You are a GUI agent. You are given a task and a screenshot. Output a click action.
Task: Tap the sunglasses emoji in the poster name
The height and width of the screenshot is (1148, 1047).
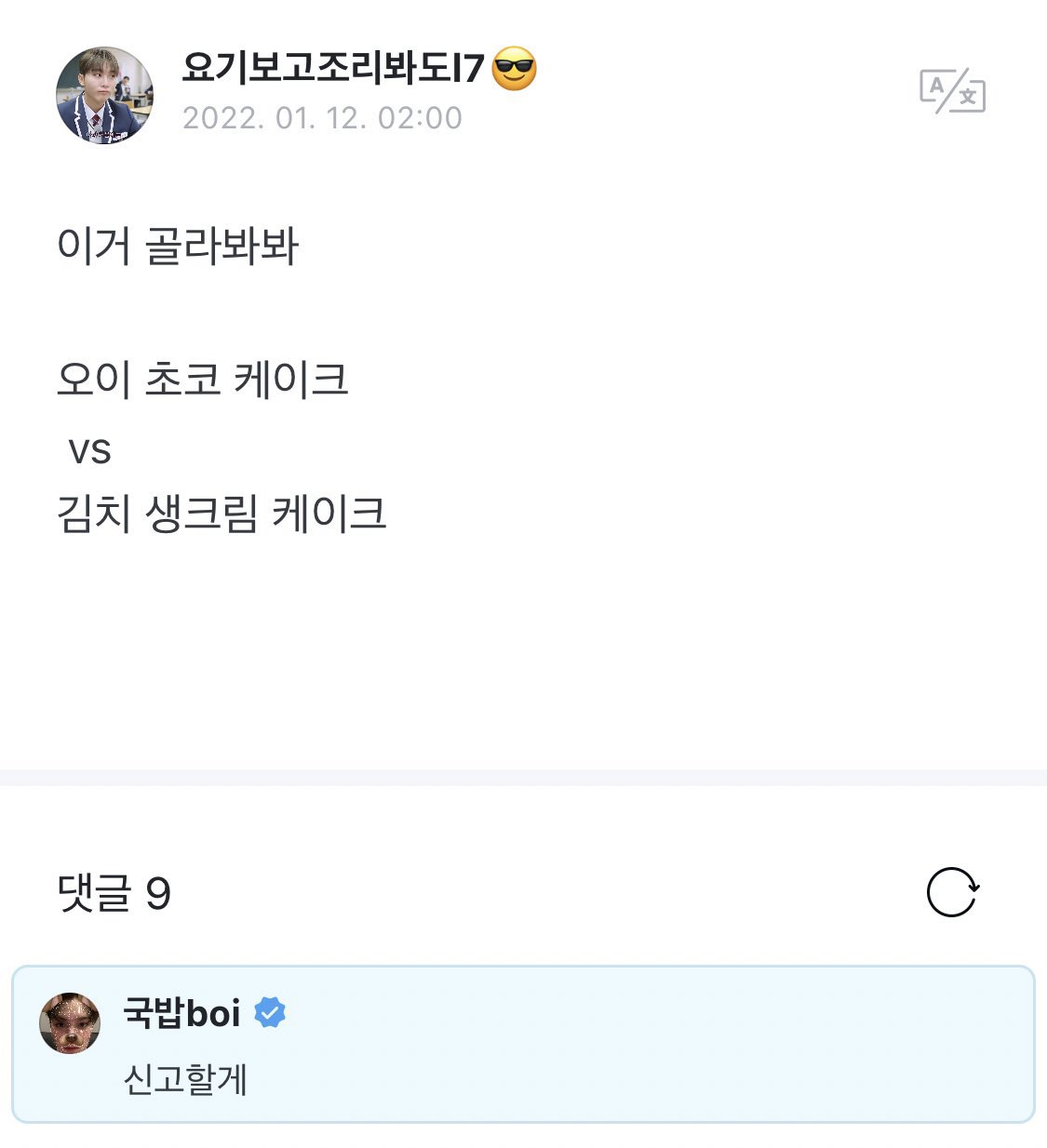(514, 69)
